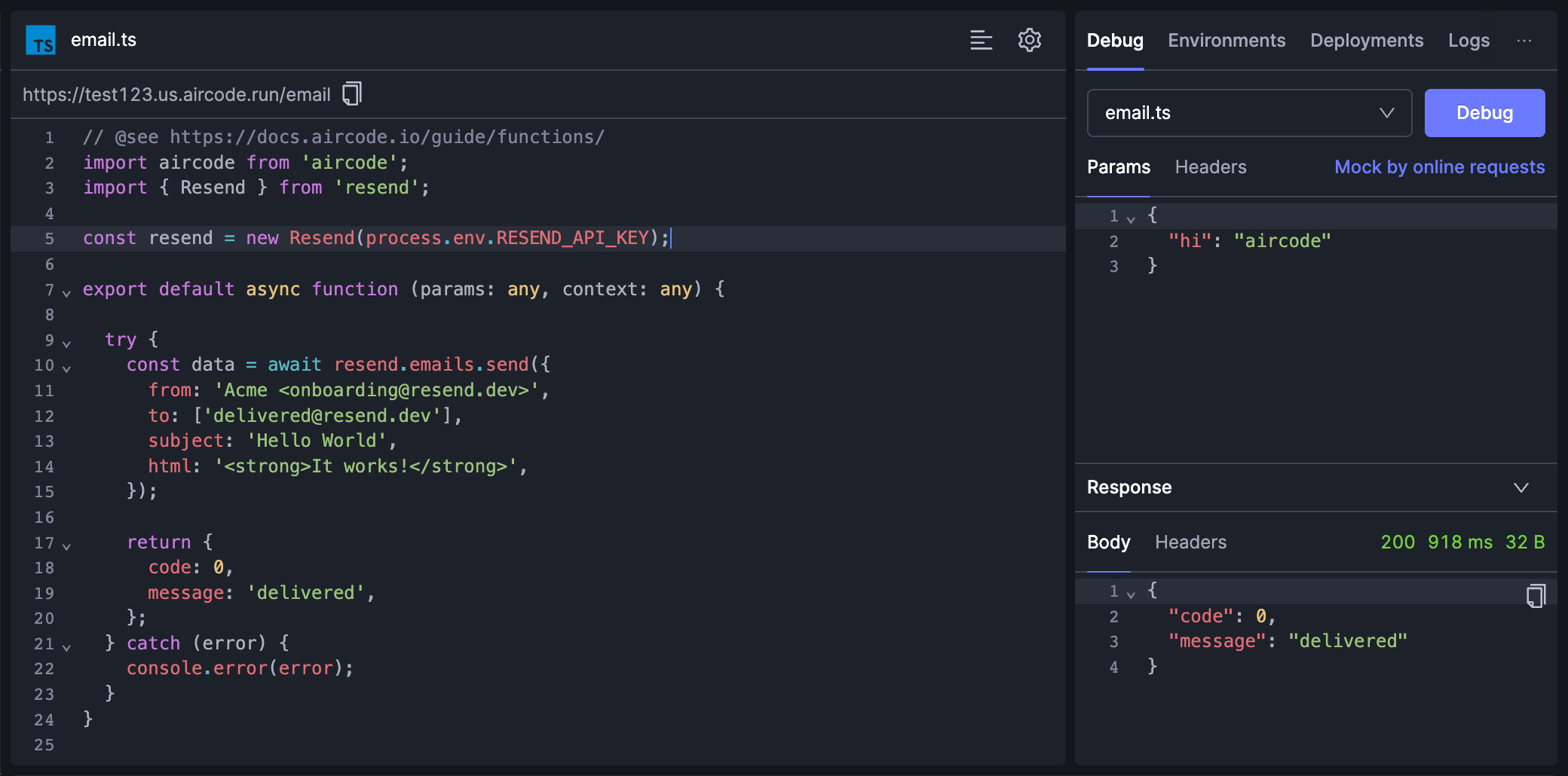This screenshot has height=776, width=1568.
Task: Collapse the response JSON object fold
Action: tap(1131, 594)
